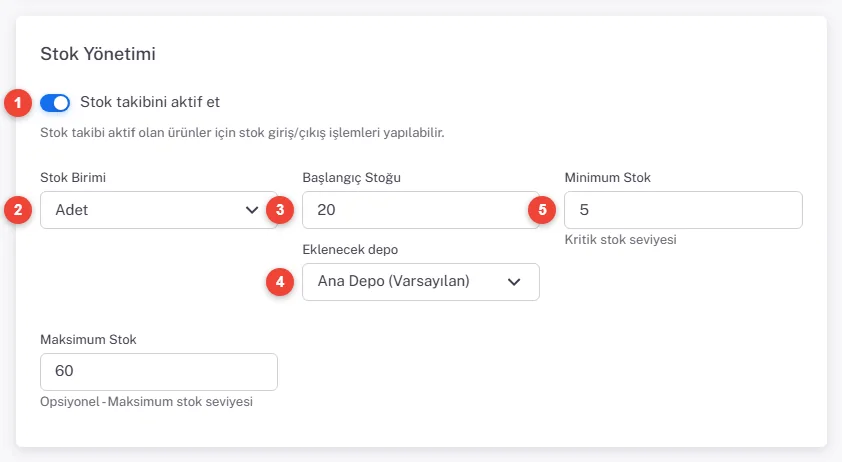
Task: Click the stock tracking description text
Action: click(x=242, y=133)
